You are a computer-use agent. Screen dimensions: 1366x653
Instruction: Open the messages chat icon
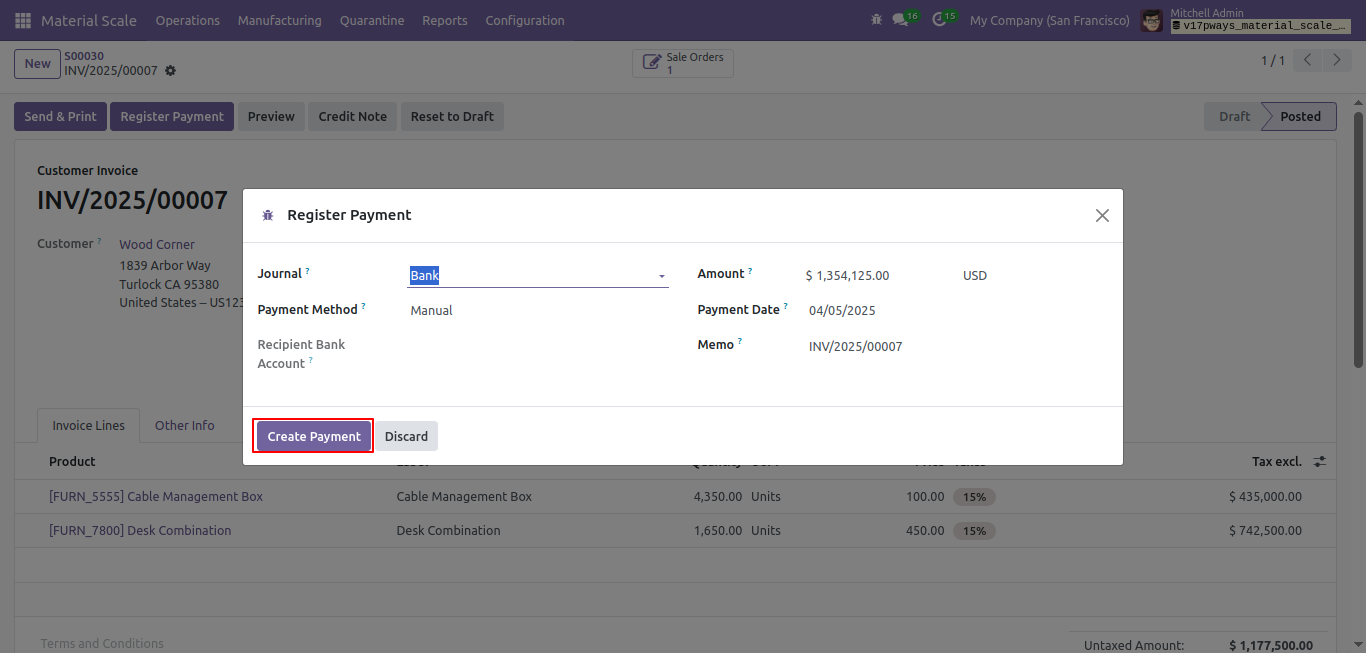pyautogui.click(x=900, y=20)
